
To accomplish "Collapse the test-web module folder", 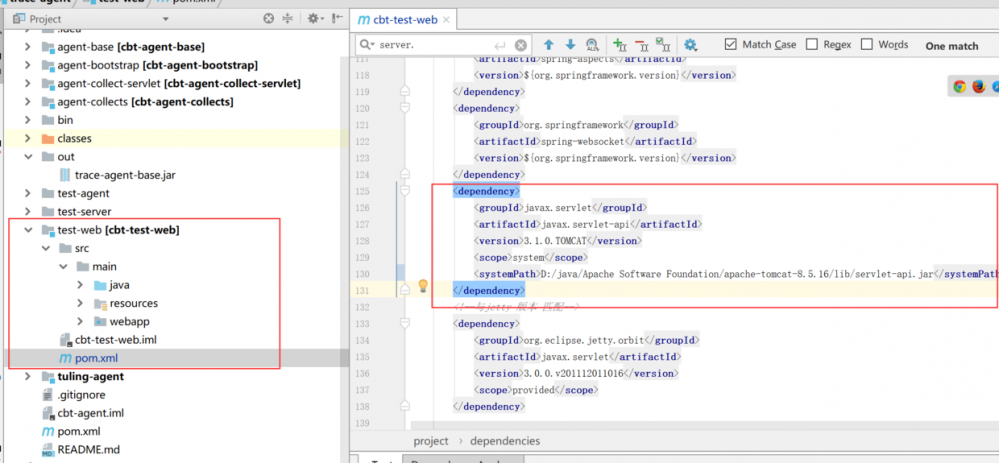I will click(28, 230).
